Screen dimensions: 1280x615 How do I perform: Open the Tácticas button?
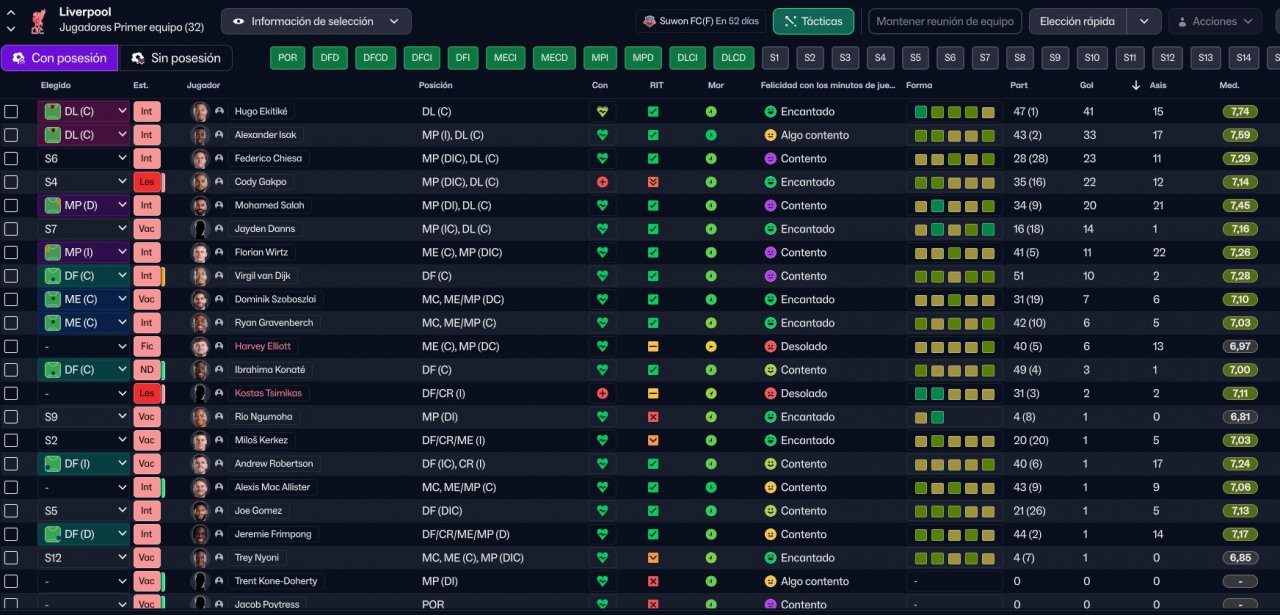pyautogui.click(x=814, y=21)
